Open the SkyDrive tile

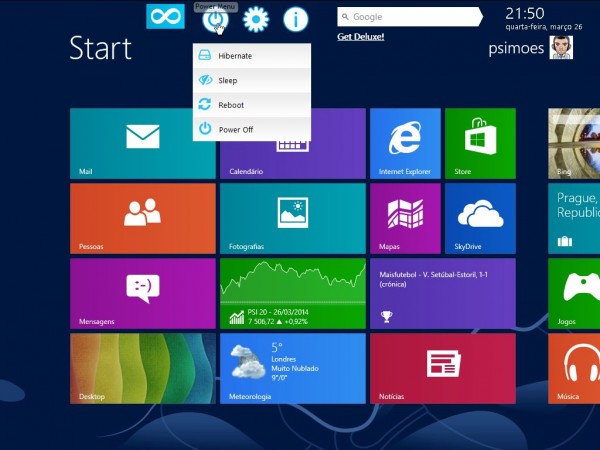pyautogui.click(x=480, y=218)
